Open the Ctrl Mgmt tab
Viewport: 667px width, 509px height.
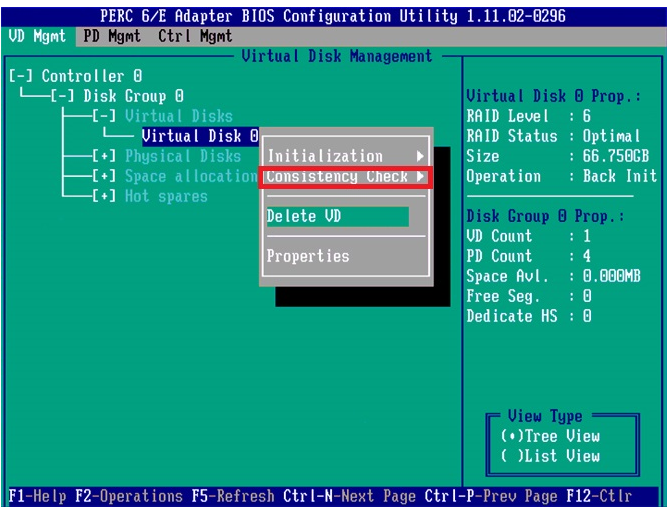tap(195, 36)
